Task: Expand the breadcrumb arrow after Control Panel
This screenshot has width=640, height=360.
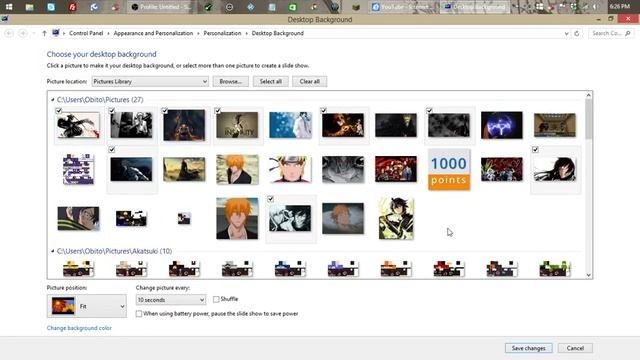Action: (108, 33)
